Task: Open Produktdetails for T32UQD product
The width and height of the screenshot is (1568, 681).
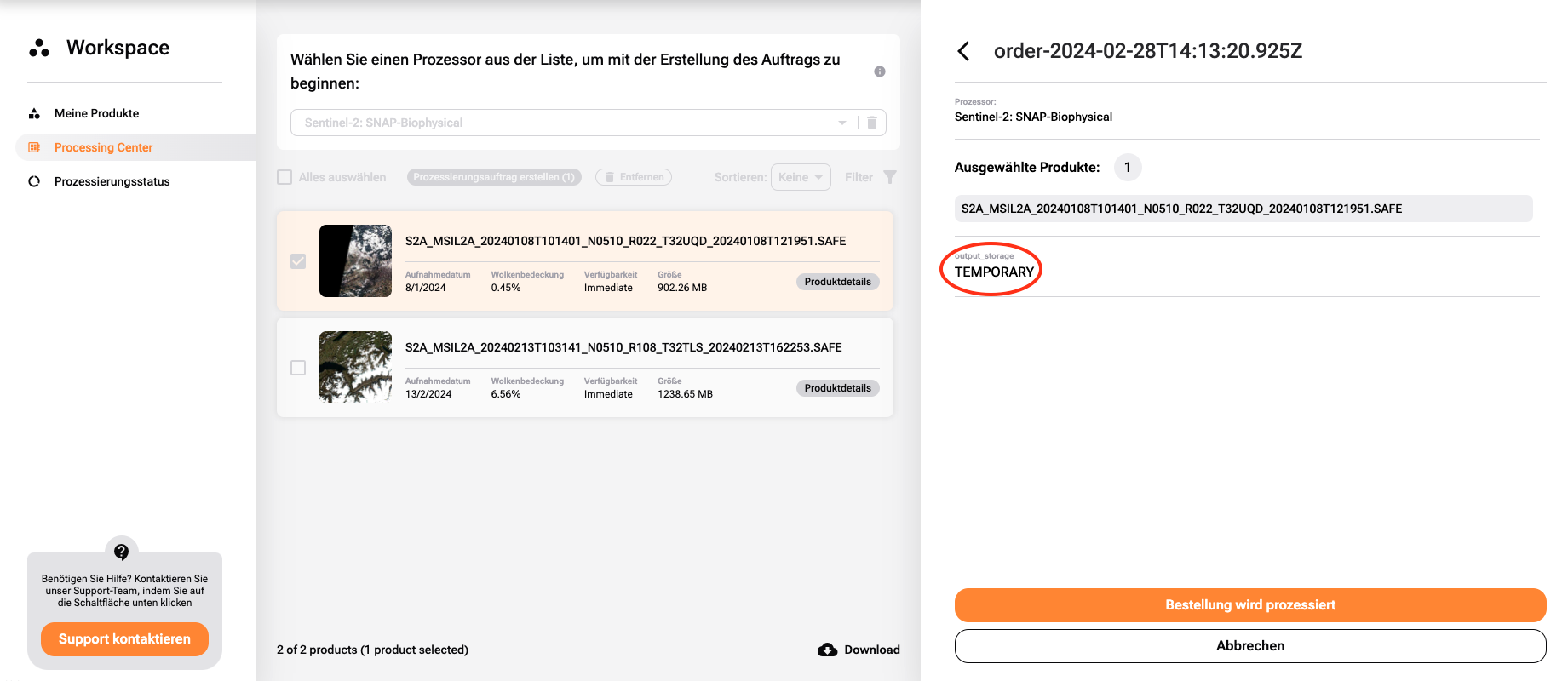Action: point(838,282)
